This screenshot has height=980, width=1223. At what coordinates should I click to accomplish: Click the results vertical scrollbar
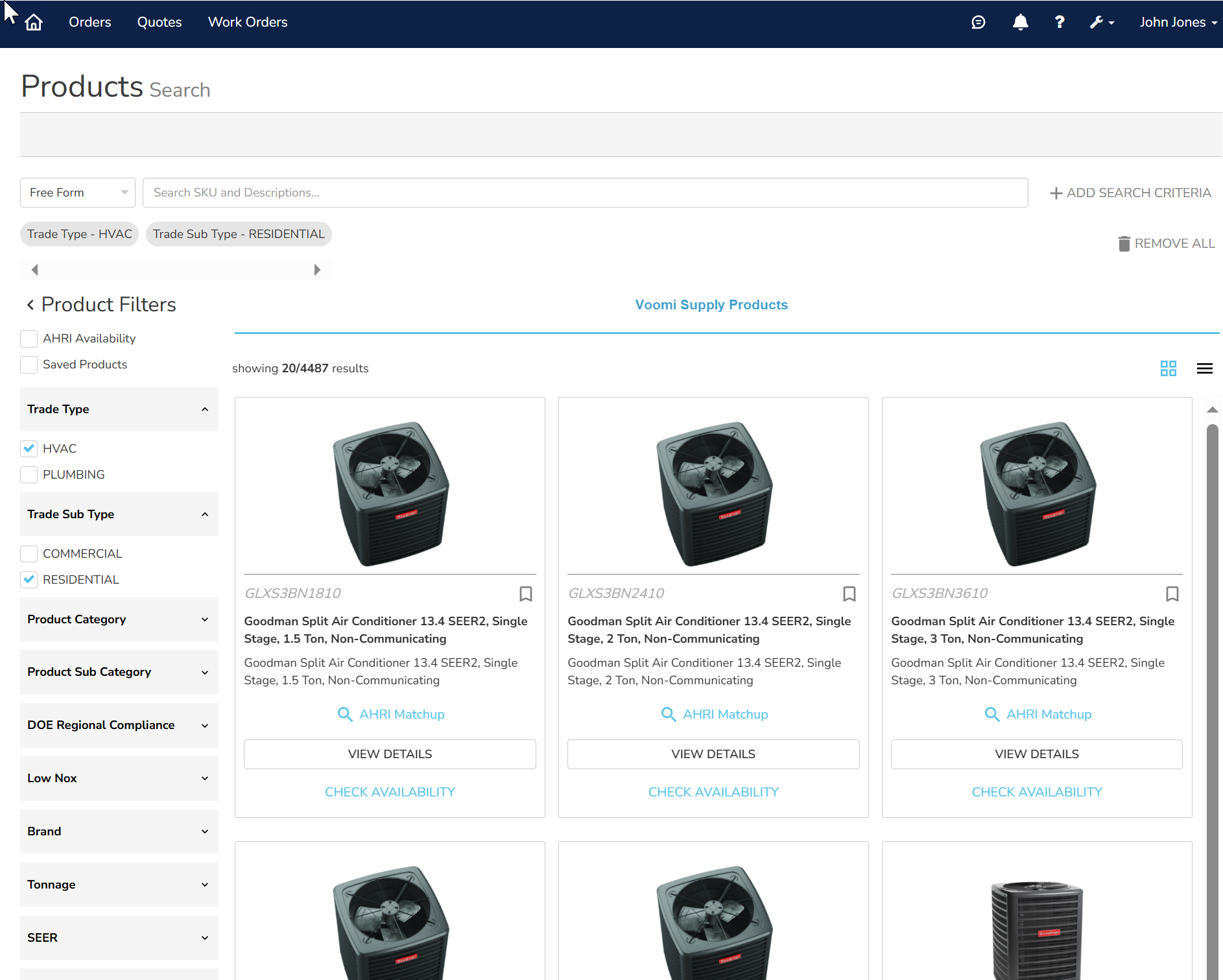[1213, 700]
